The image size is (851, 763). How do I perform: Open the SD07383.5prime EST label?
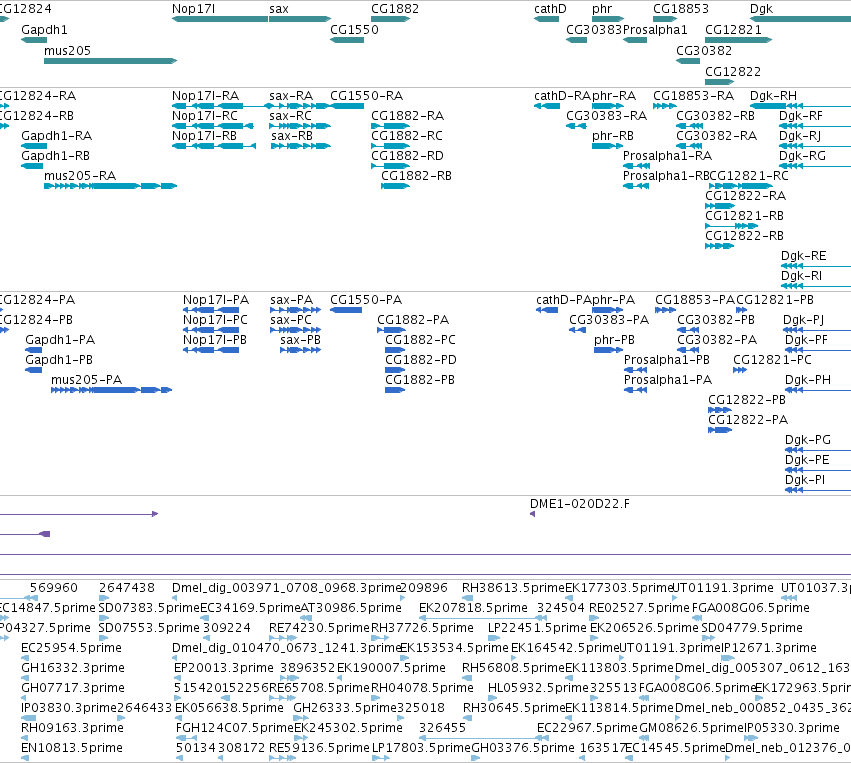[x=149, y=608]
